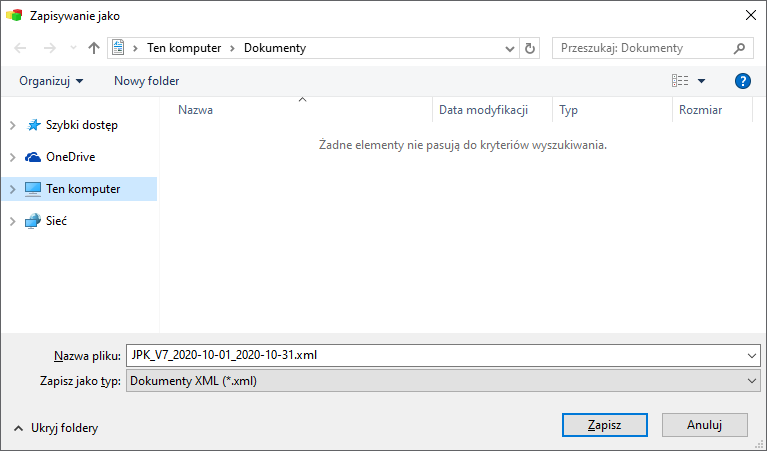The width and height of the screenshot is (767, 451).
Task: Cancel the dialog with the Anuluj button
Action: pyautogui.click(x=704, y=425)
